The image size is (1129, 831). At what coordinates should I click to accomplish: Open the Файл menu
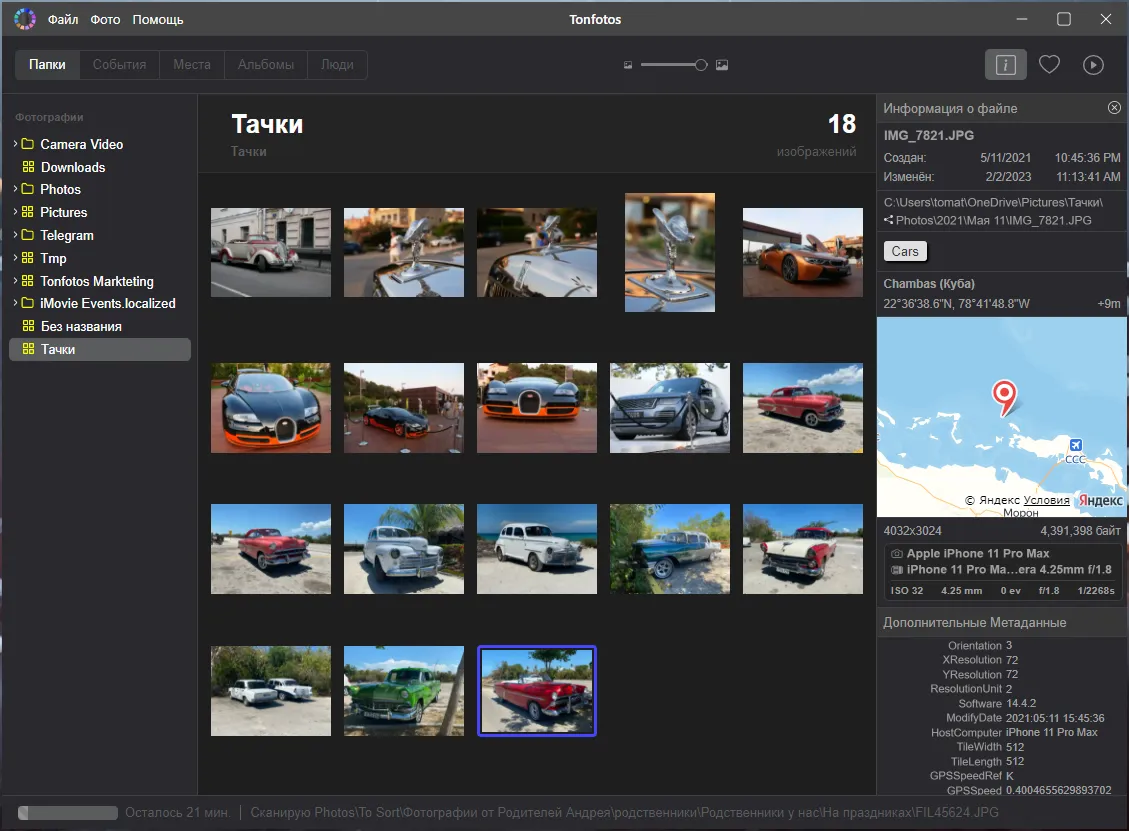point(63,20)
